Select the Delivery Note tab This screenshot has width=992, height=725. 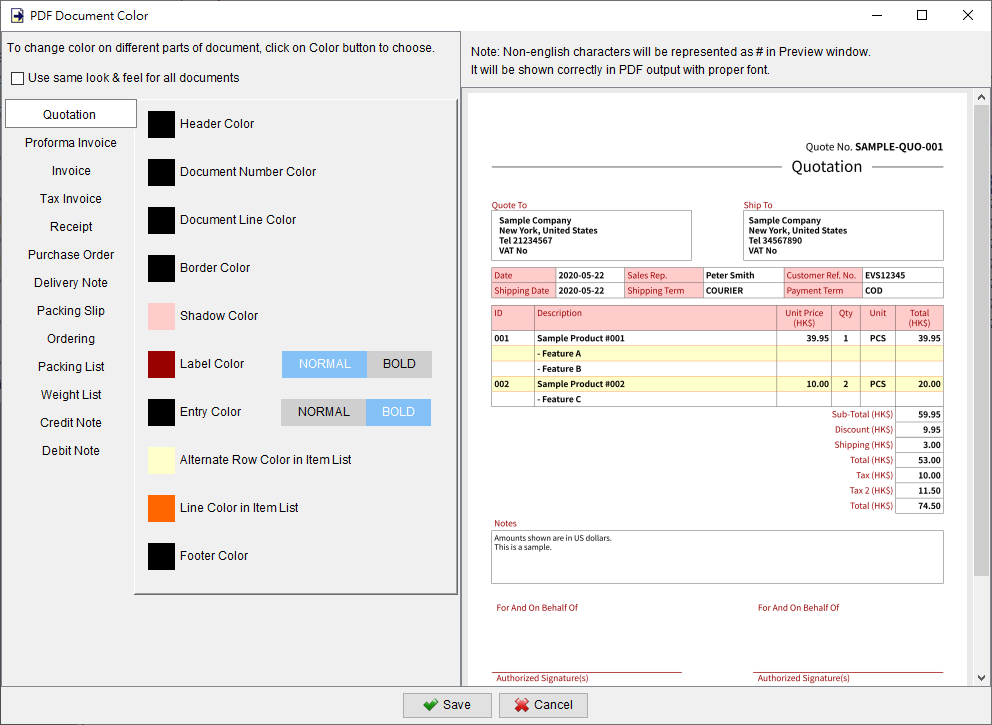(70, 283)
